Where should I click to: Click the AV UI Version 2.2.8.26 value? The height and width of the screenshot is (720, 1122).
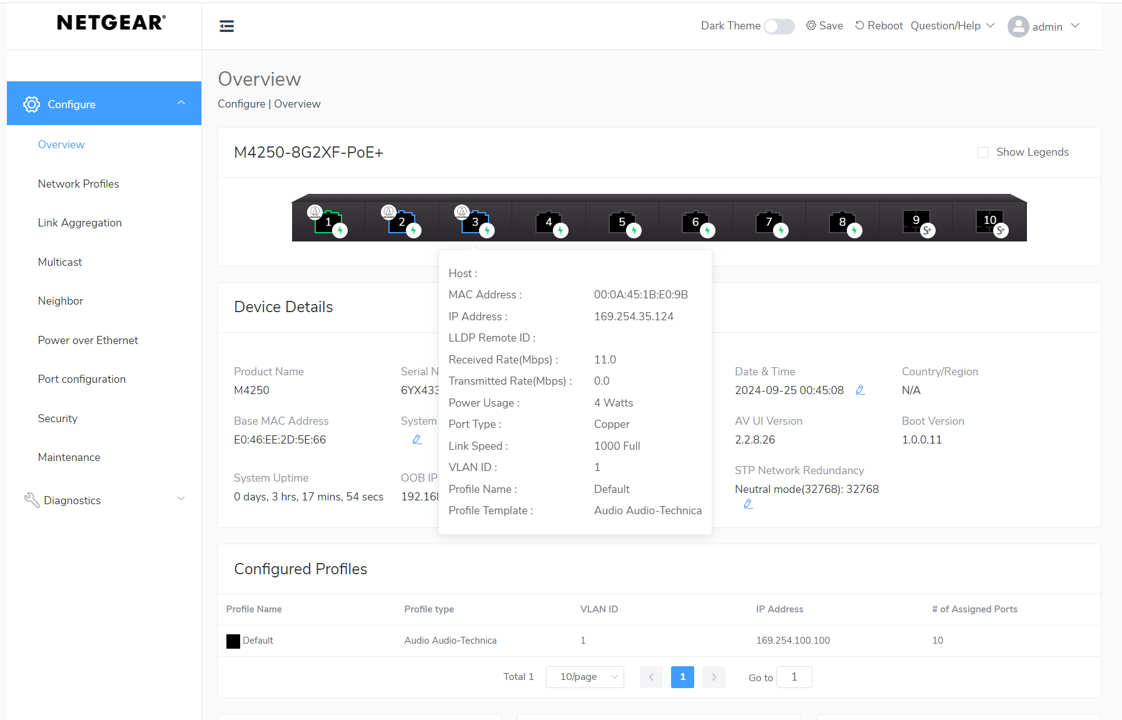tap(755, 439)
